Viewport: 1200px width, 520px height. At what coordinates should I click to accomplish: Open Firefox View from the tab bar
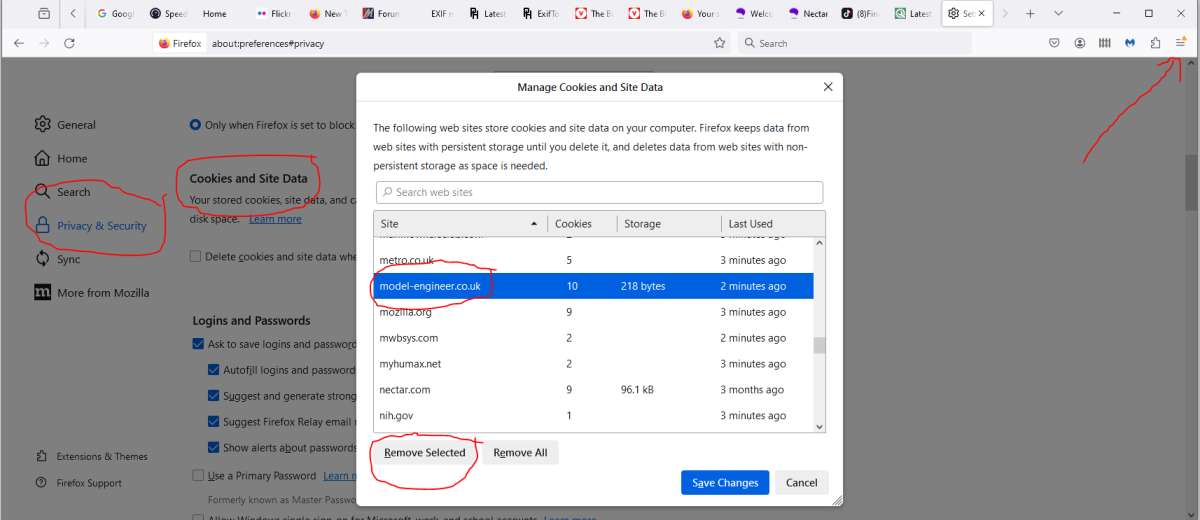(44, 14)
